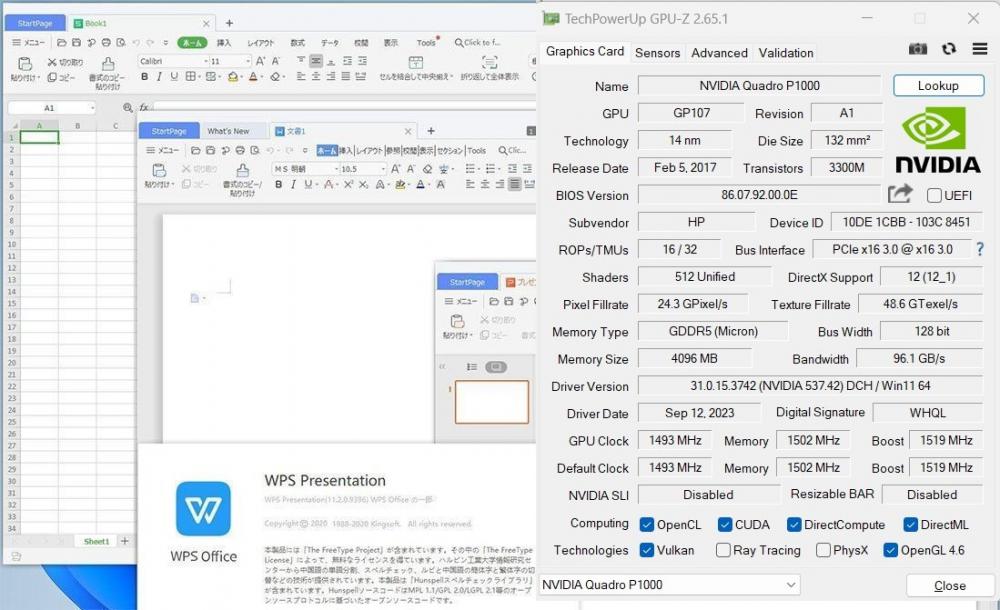Click the fx insert function icon
The height and width of the screenshot is (610, 1000).
(x=144, y=108)
